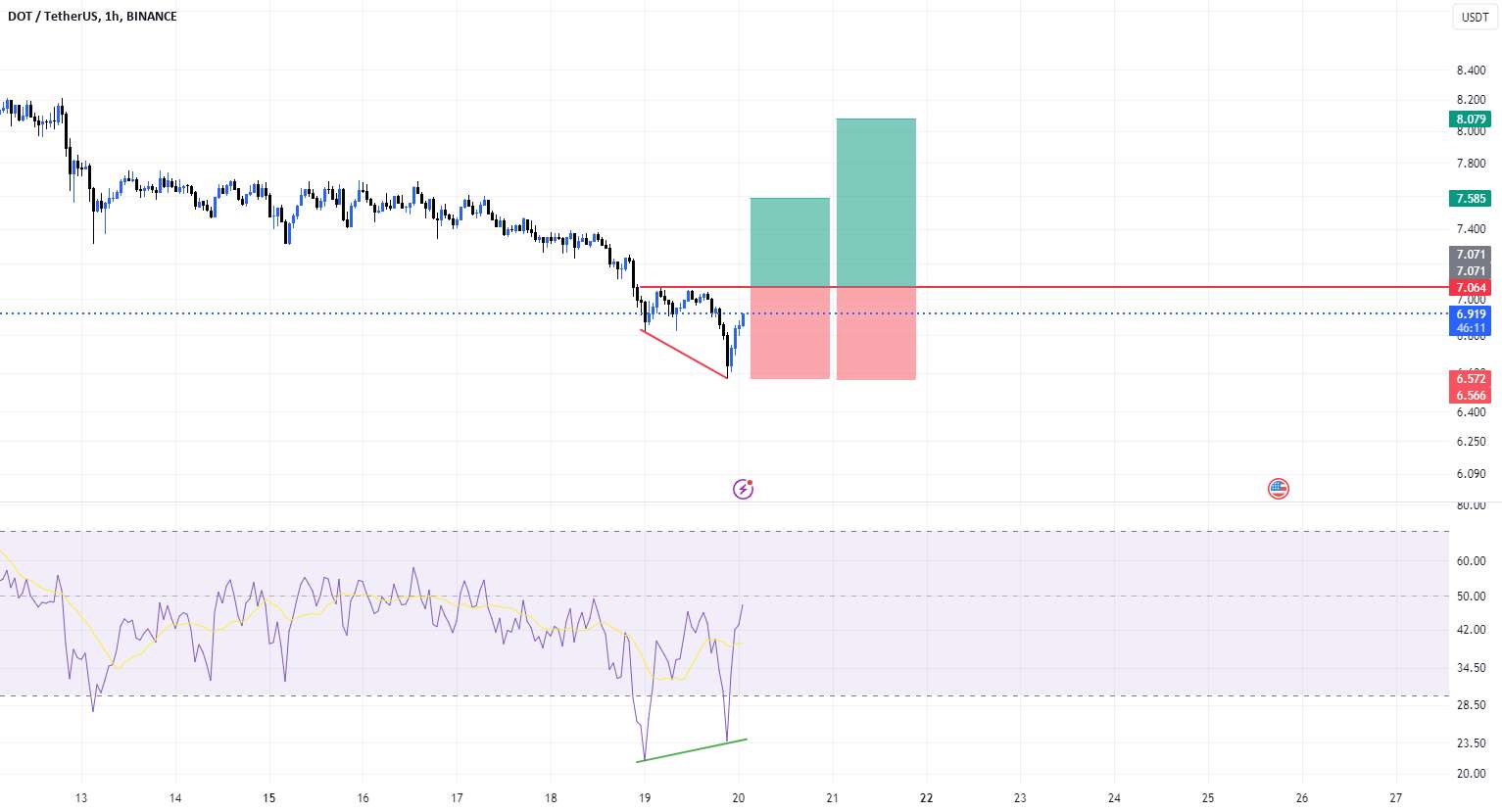Click date label 22 on time axis
Image resolution: width=1502 pixels, height=812 pixels.
(x=926, y=798)
